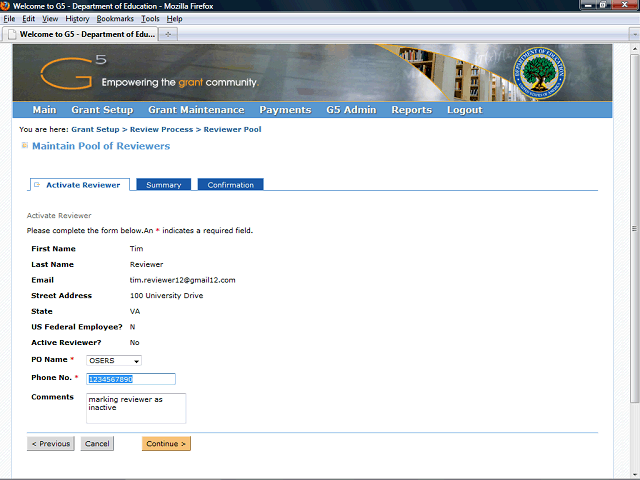Click into the Comments text area

[136, 408]
